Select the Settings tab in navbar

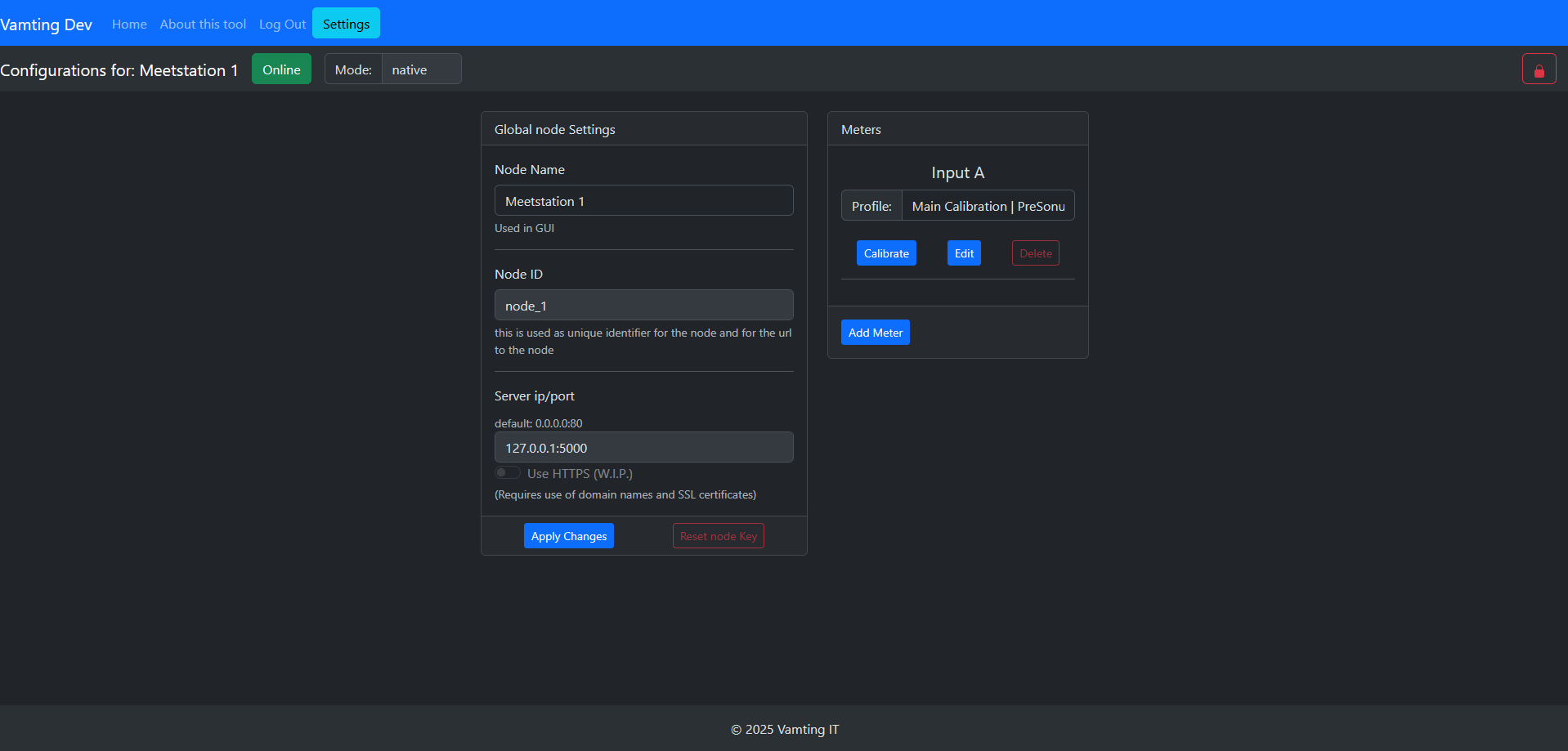pos(346,24)
